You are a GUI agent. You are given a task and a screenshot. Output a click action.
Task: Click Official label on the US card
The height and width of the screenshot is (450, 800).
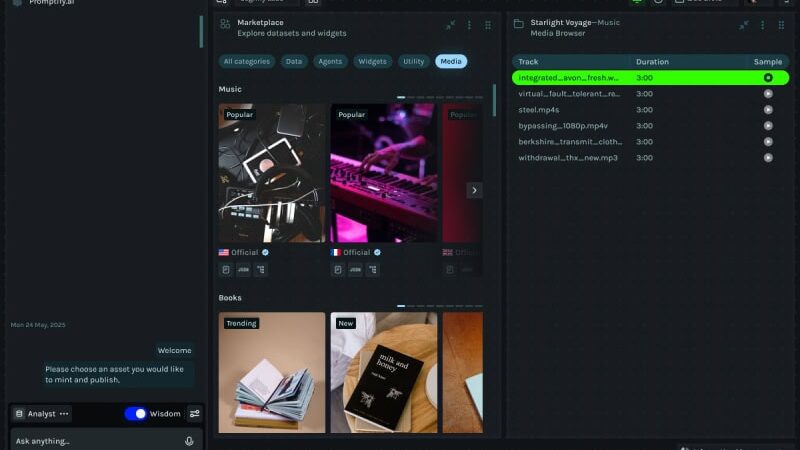tap(244, 253)
